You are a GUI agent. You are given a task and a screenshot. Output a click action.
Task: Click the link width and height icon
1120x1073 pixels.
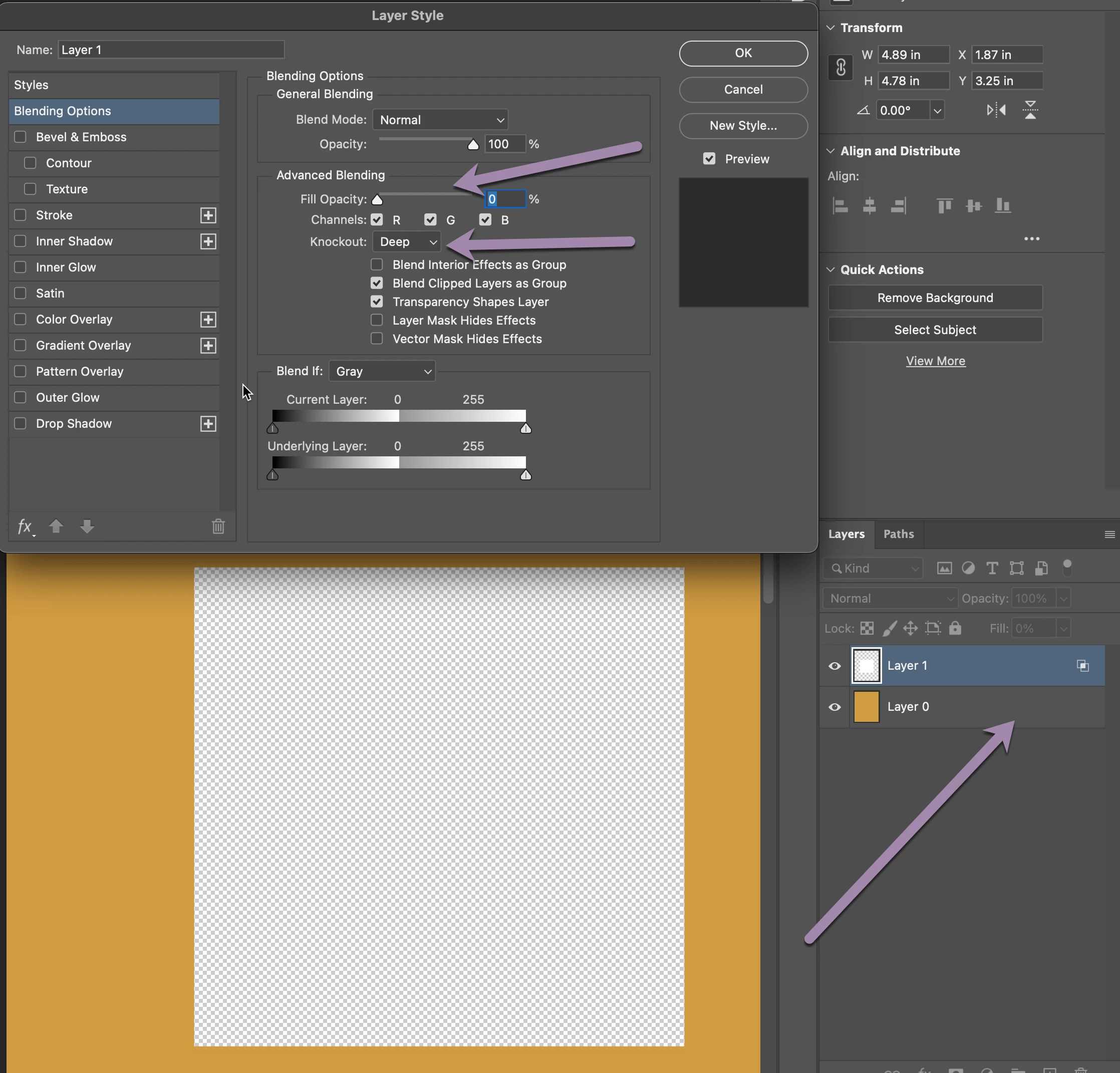pyautogui.click(x=841, y=68)
